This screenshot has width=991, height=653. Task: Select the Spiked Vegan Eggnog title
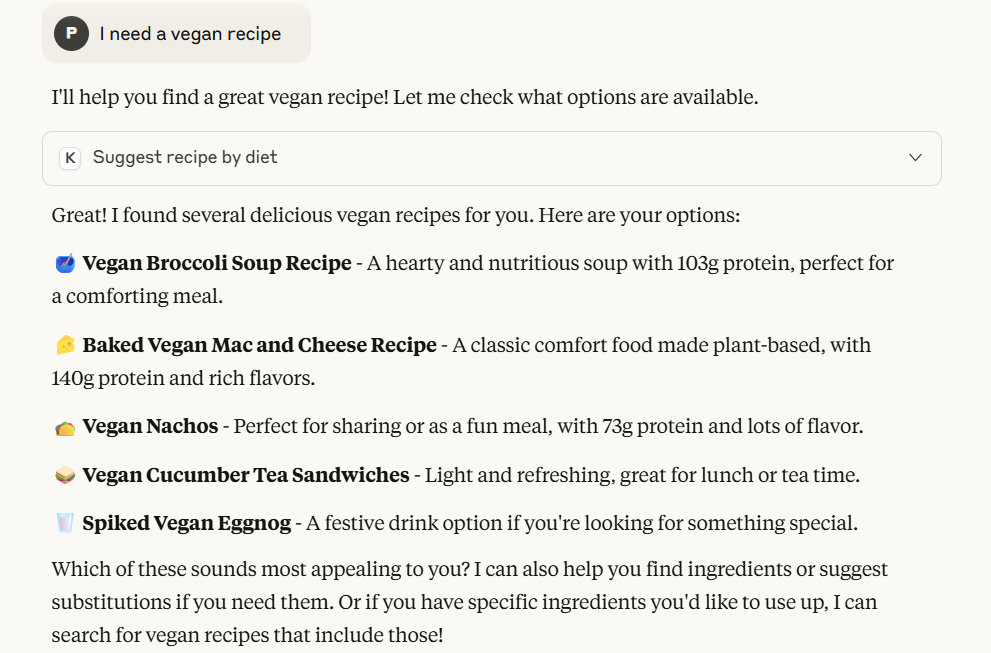point(187,523)
